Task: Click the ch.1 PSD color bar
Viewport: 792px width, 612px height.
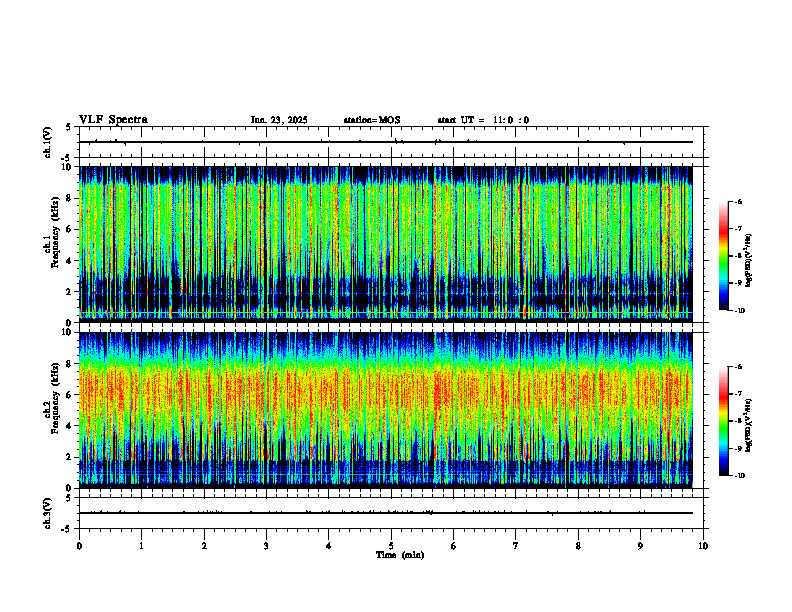Action: point(723,256)
